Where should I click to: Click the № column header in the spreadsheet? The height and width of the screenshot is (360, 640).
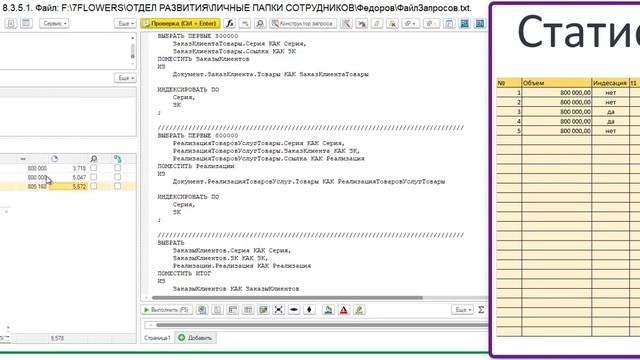coord(509,83)
